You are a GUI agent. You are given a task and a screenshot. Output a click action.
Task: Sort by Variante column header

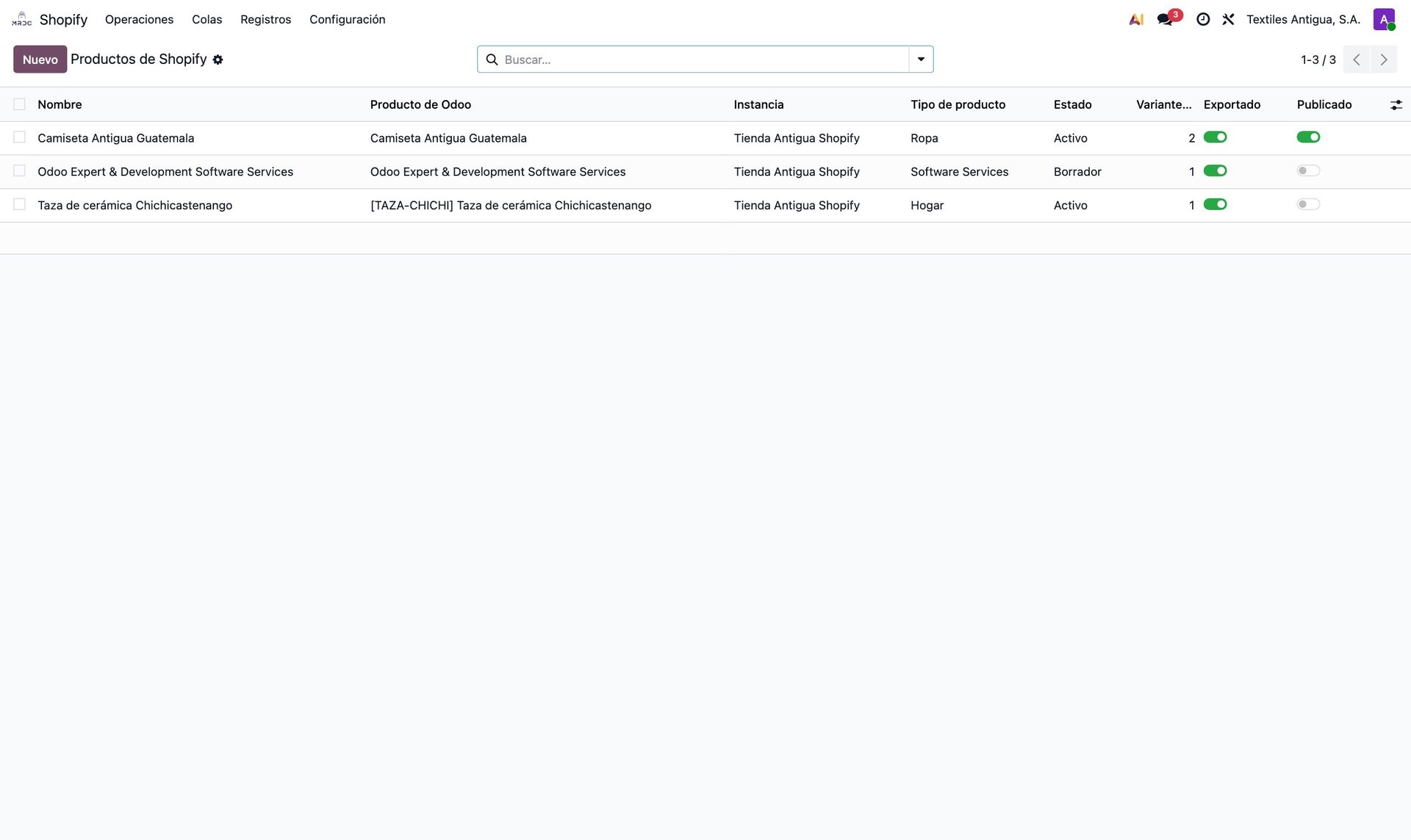1163,104
